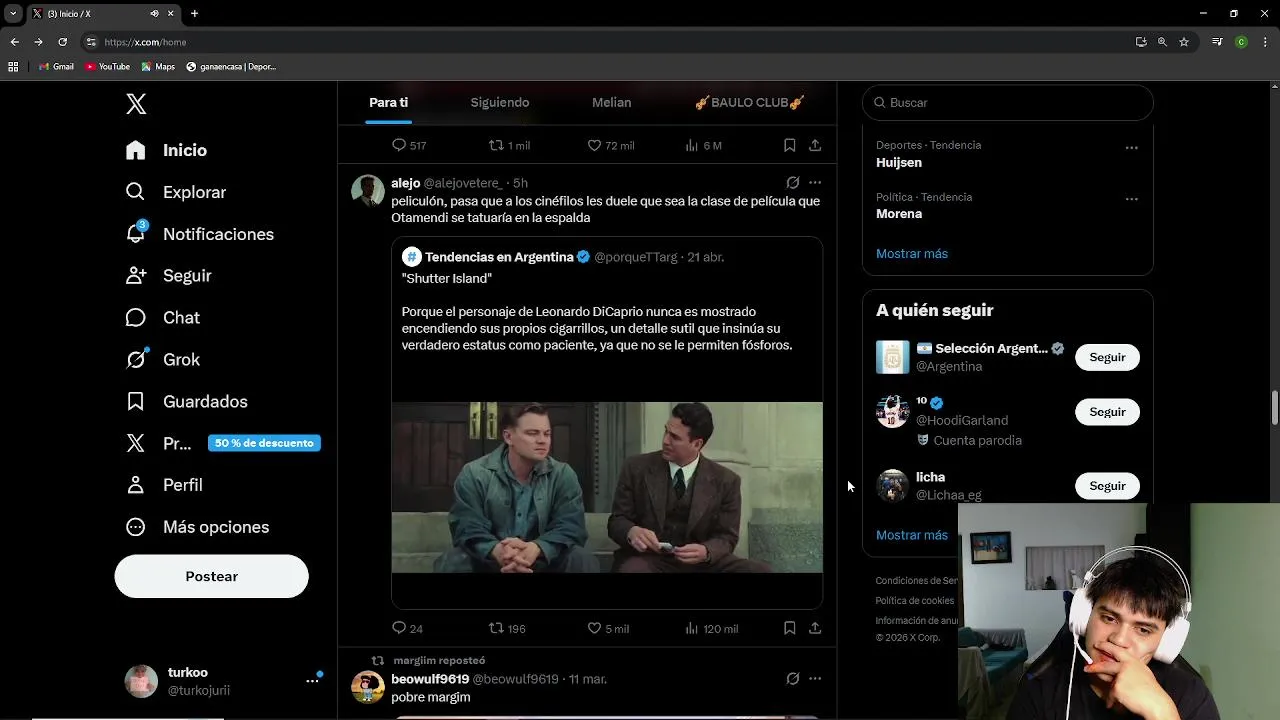Open Notificaciones bell item
The height and width of the screenshot is (720, 1280).
pyautogui.click(x=199, y=234)
